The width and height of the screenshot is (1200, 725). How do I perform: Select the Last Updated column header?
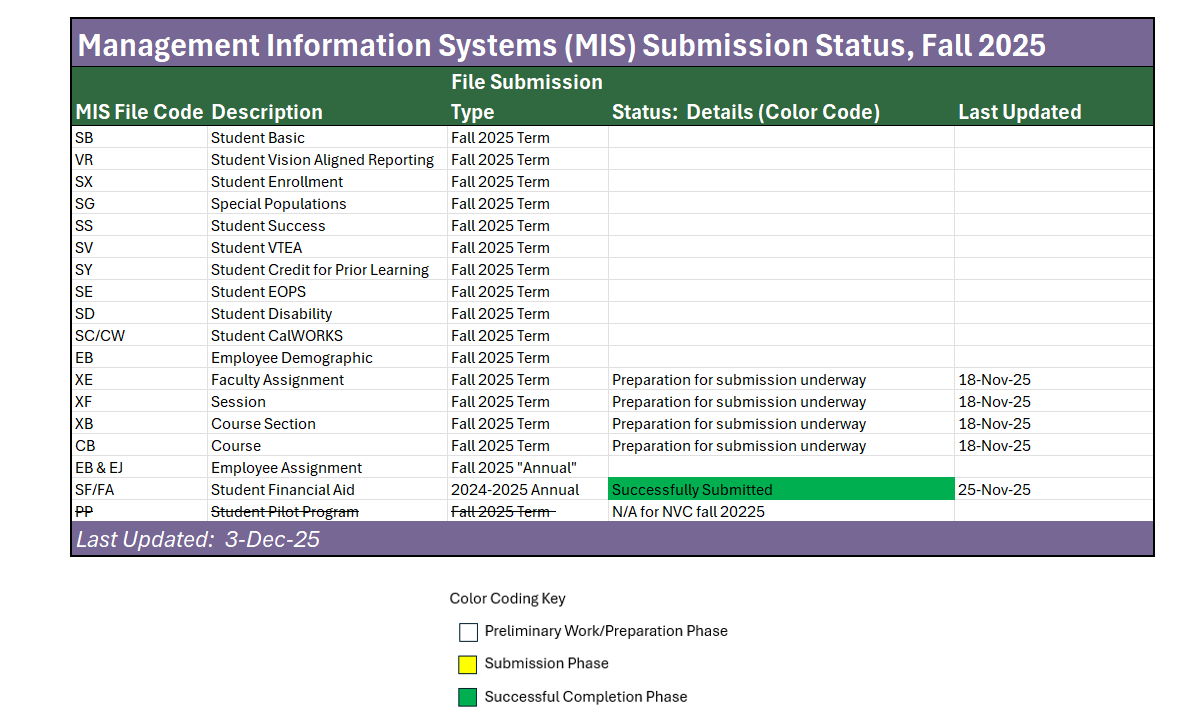[1020, 112]
